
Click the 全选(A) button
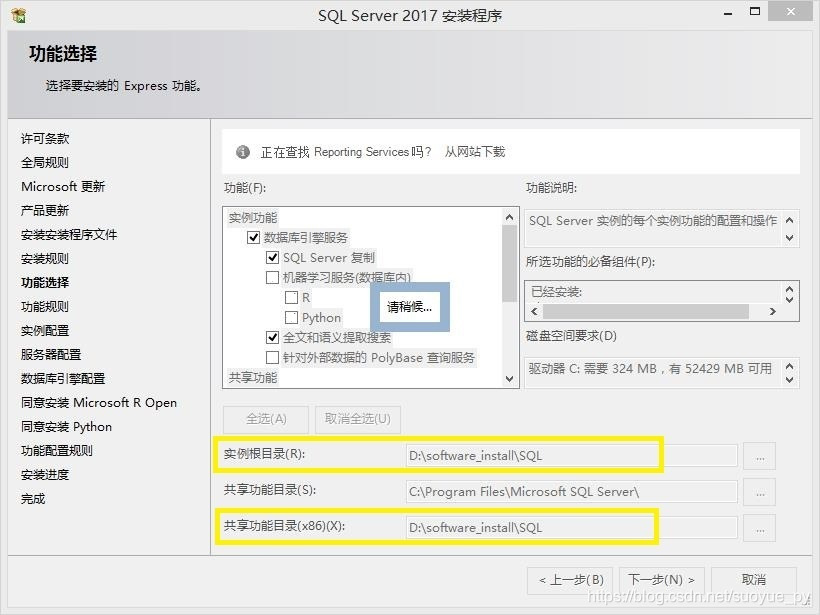click(x=266, y=419)
